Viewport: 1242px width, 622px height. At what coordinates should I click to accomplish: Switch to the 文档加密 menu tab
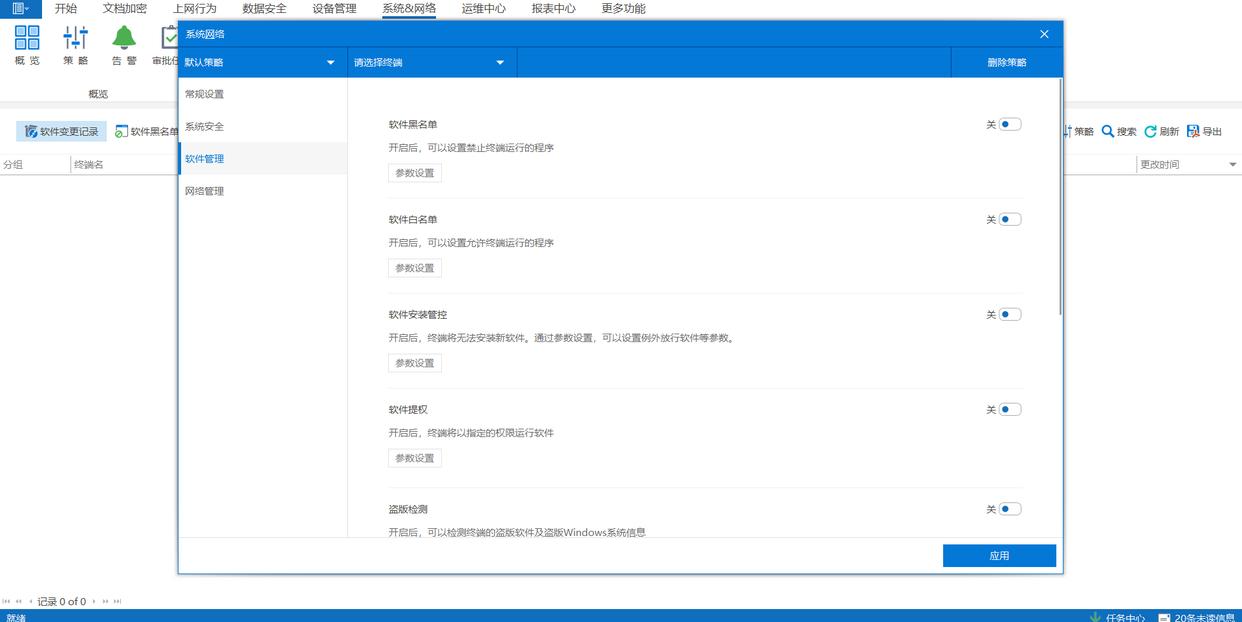tap(124, 9)
